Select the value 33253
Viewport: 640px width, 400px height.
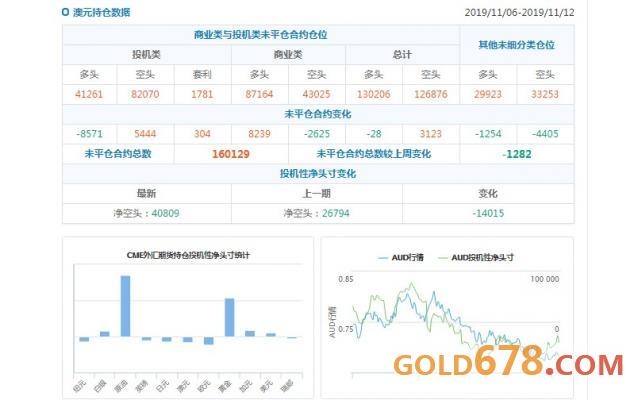(x=545, y=94)
